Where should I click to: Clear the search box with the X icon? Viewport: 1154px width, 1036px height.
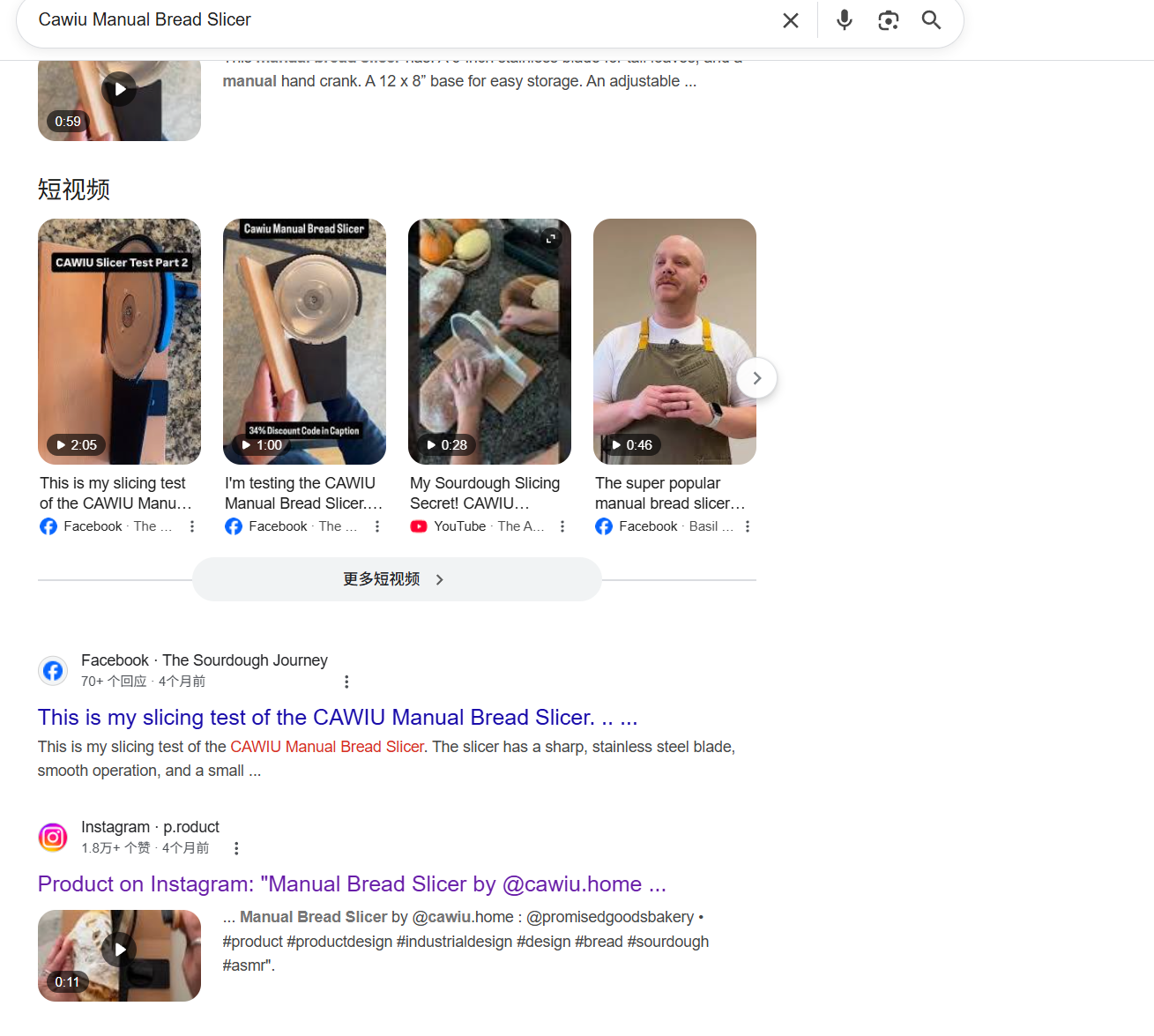click(x=791, y=20)
